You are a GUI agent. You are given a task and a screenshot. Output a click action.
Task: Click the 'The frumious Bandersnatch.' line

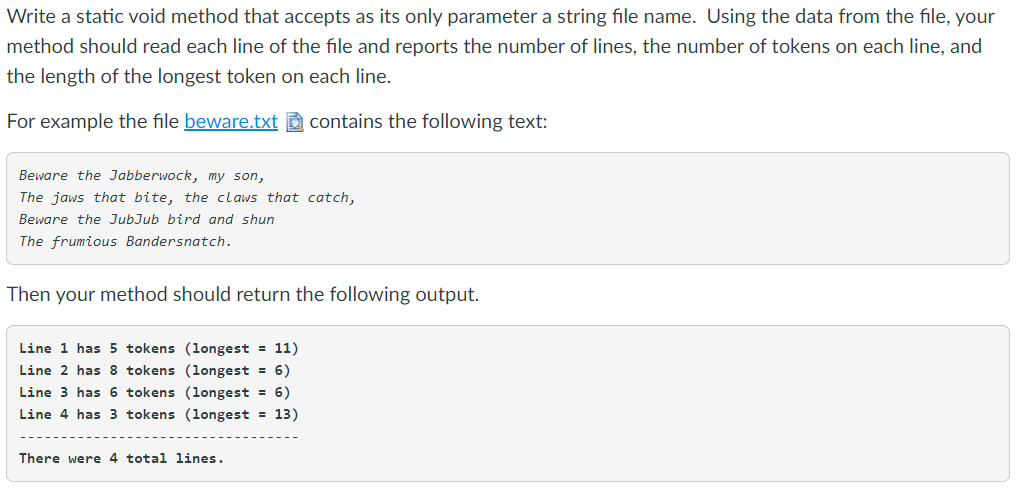tap(126, 241)
